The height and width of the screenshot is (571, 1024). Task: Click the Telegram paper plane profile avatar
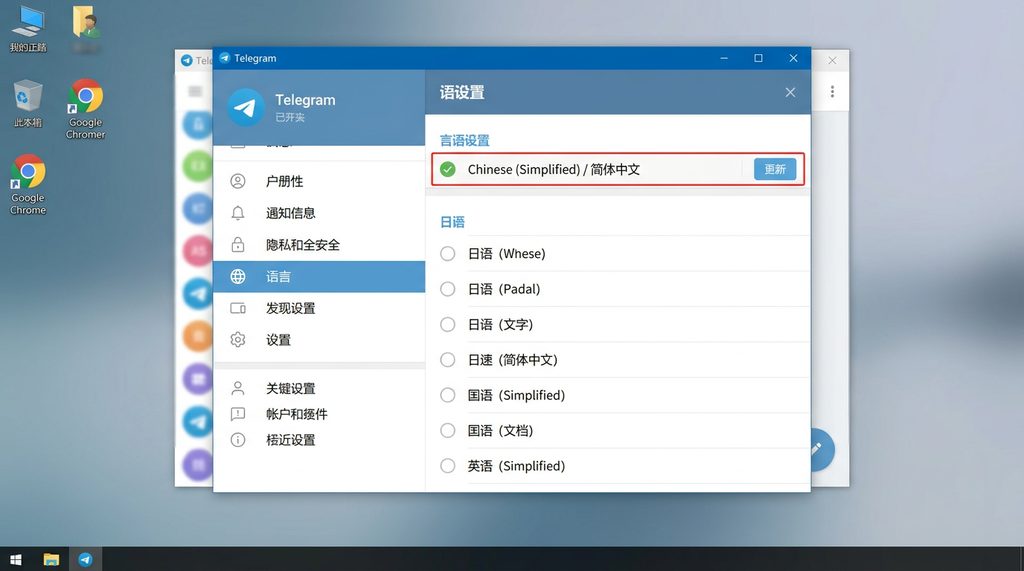point(246,107)
